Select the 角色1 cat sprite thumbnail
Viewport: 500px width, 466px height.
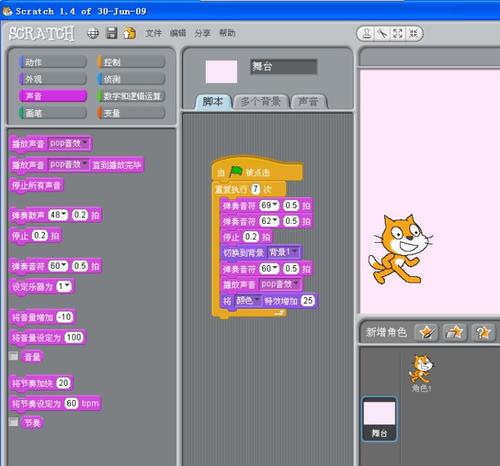[421, 373]
